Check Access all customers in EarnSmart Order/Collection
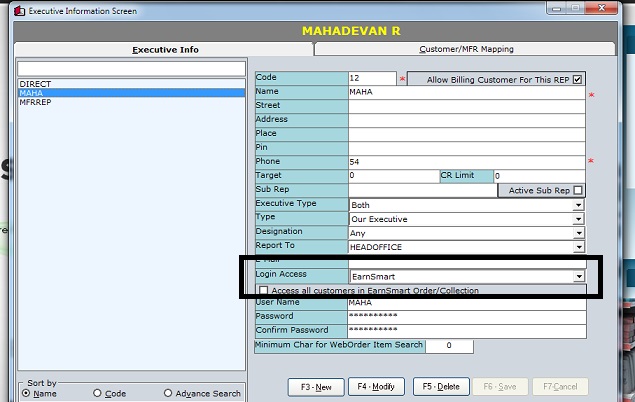The width and height of the screenshot is (635, 402). tap(263, 291)
